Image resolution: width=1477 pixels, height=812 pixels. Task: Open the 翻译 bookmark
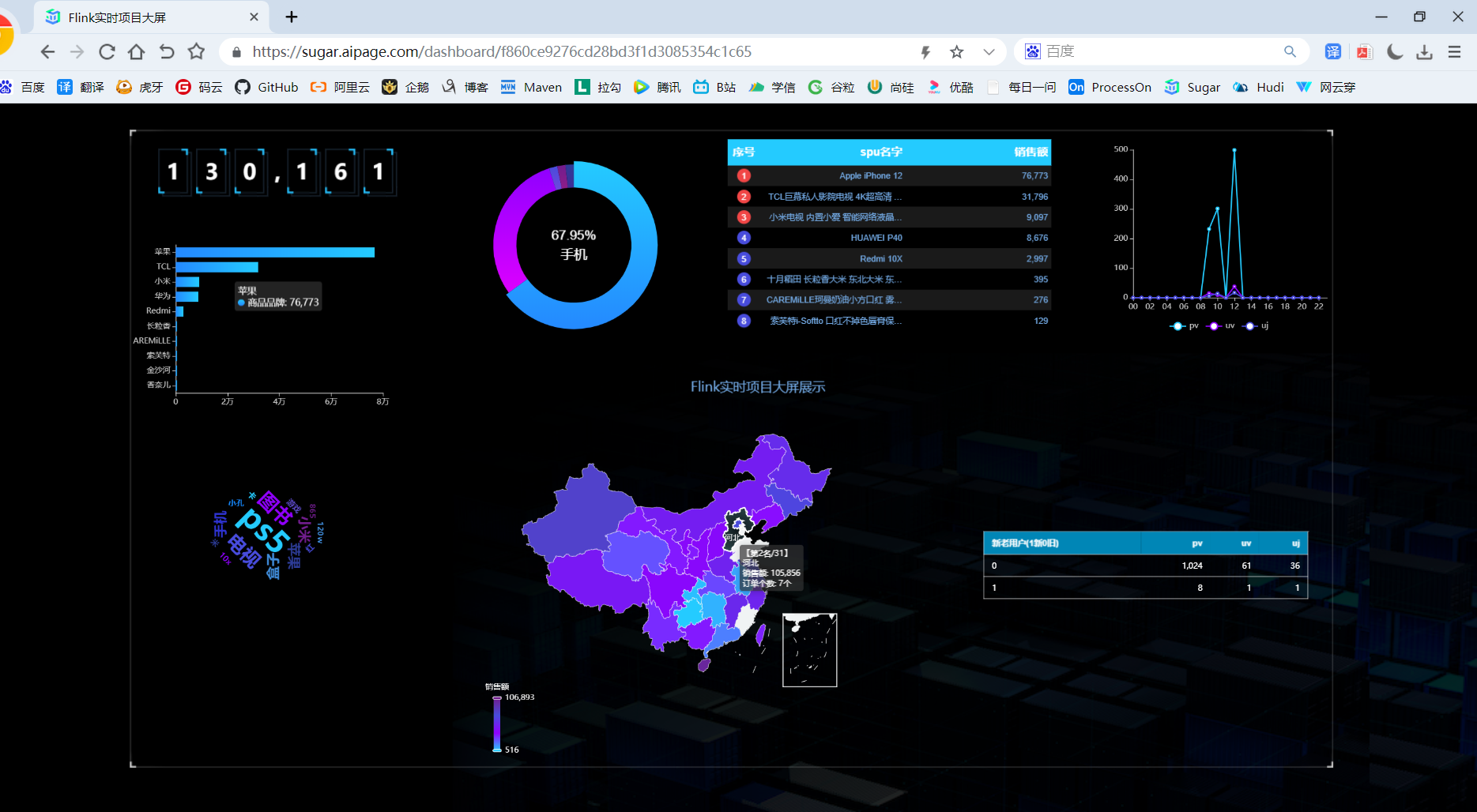81,87
